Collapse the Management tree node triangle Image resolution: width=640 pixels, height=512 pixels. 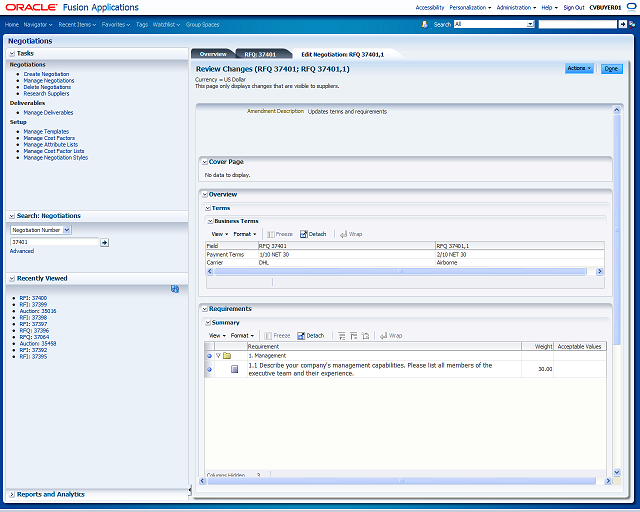(x=218, y=356)
